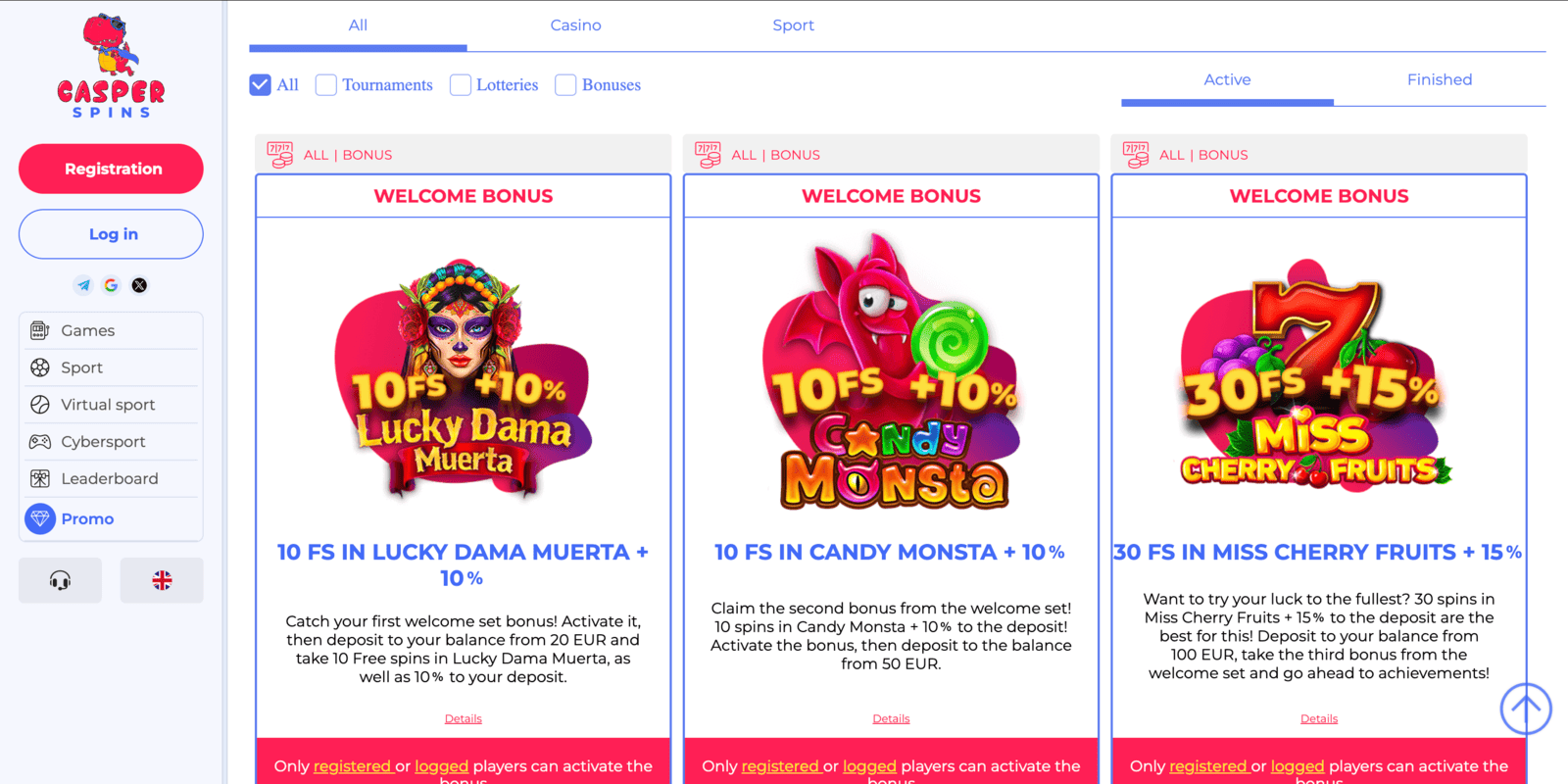Click the Promo diamond icon
Viewport: 1568px width, 784px height.
click(40, 518)
